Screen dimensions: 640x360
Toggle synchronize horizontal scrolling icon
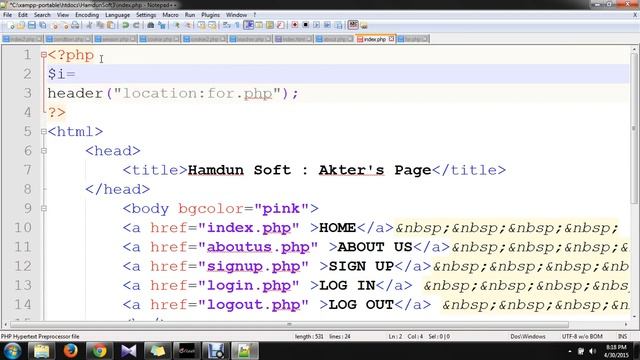[212, 25]
